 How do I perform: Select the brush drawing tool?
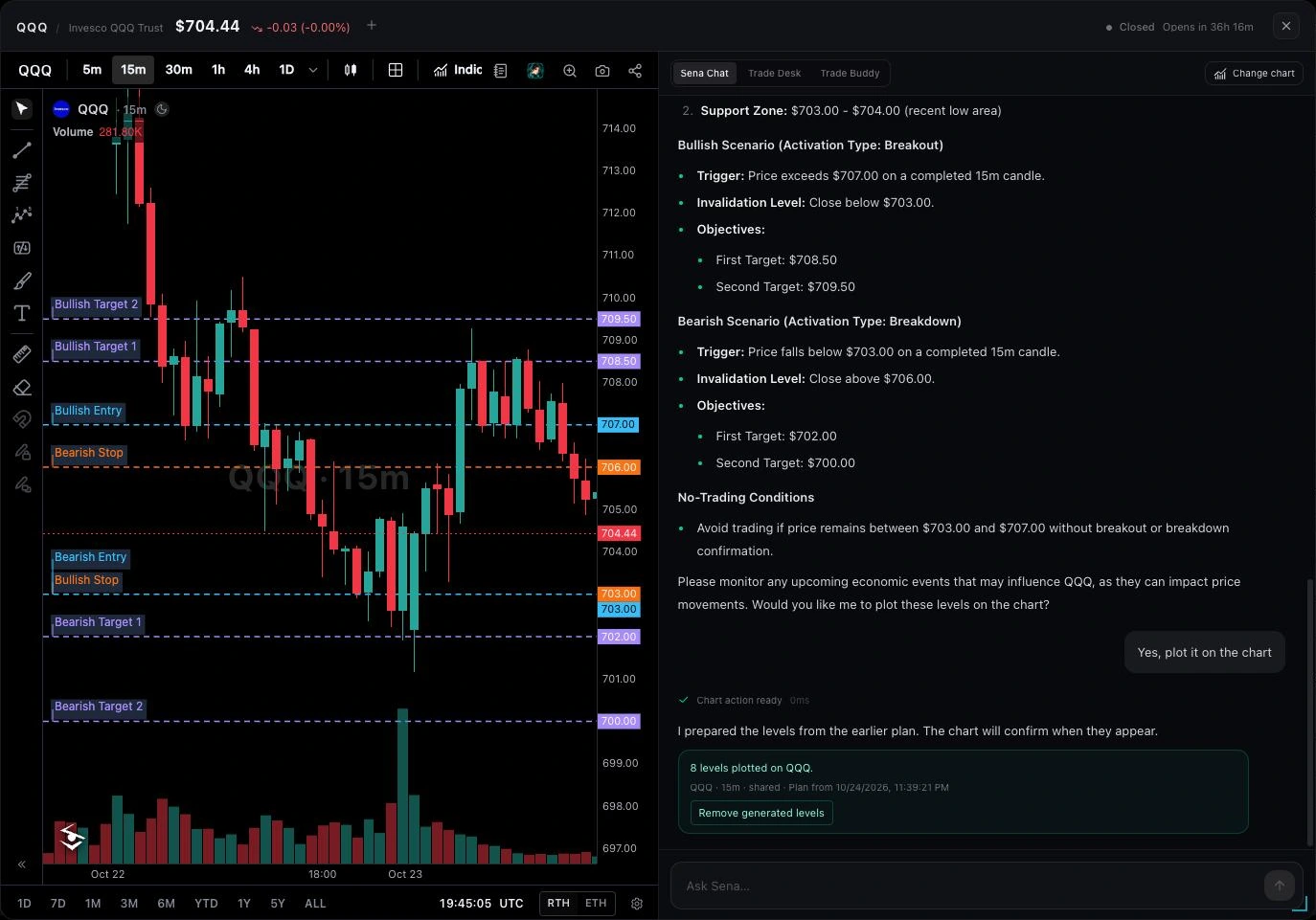pos(22,280)
